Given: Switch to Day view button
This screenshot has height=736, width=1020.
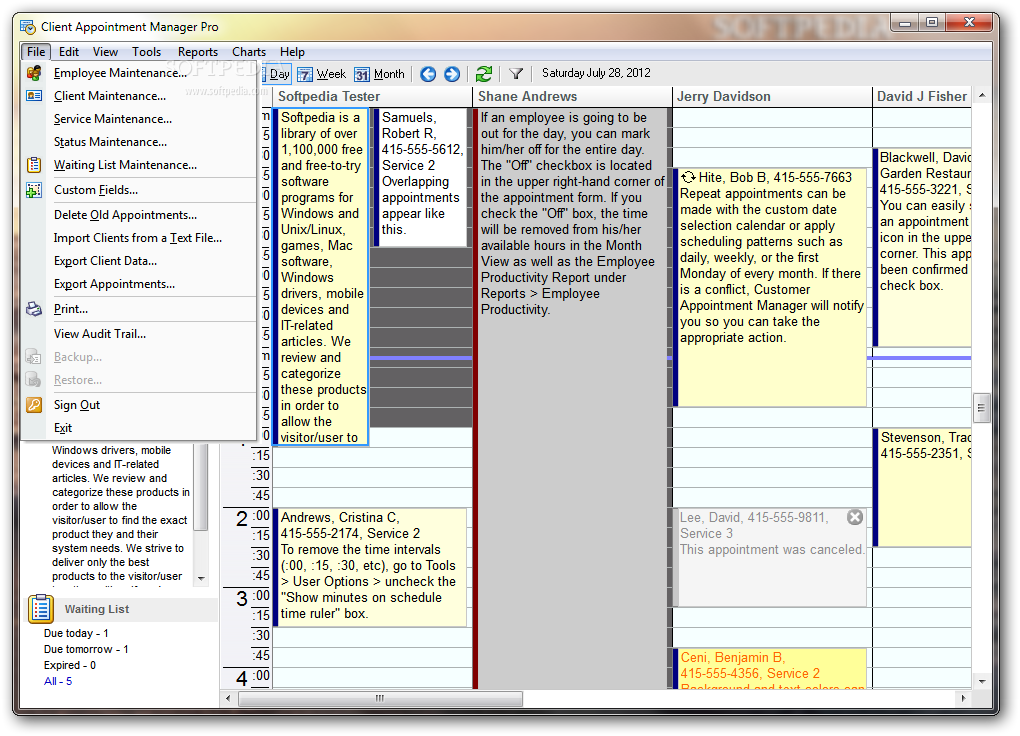Looking at the screenshot, I should (279, 74).
